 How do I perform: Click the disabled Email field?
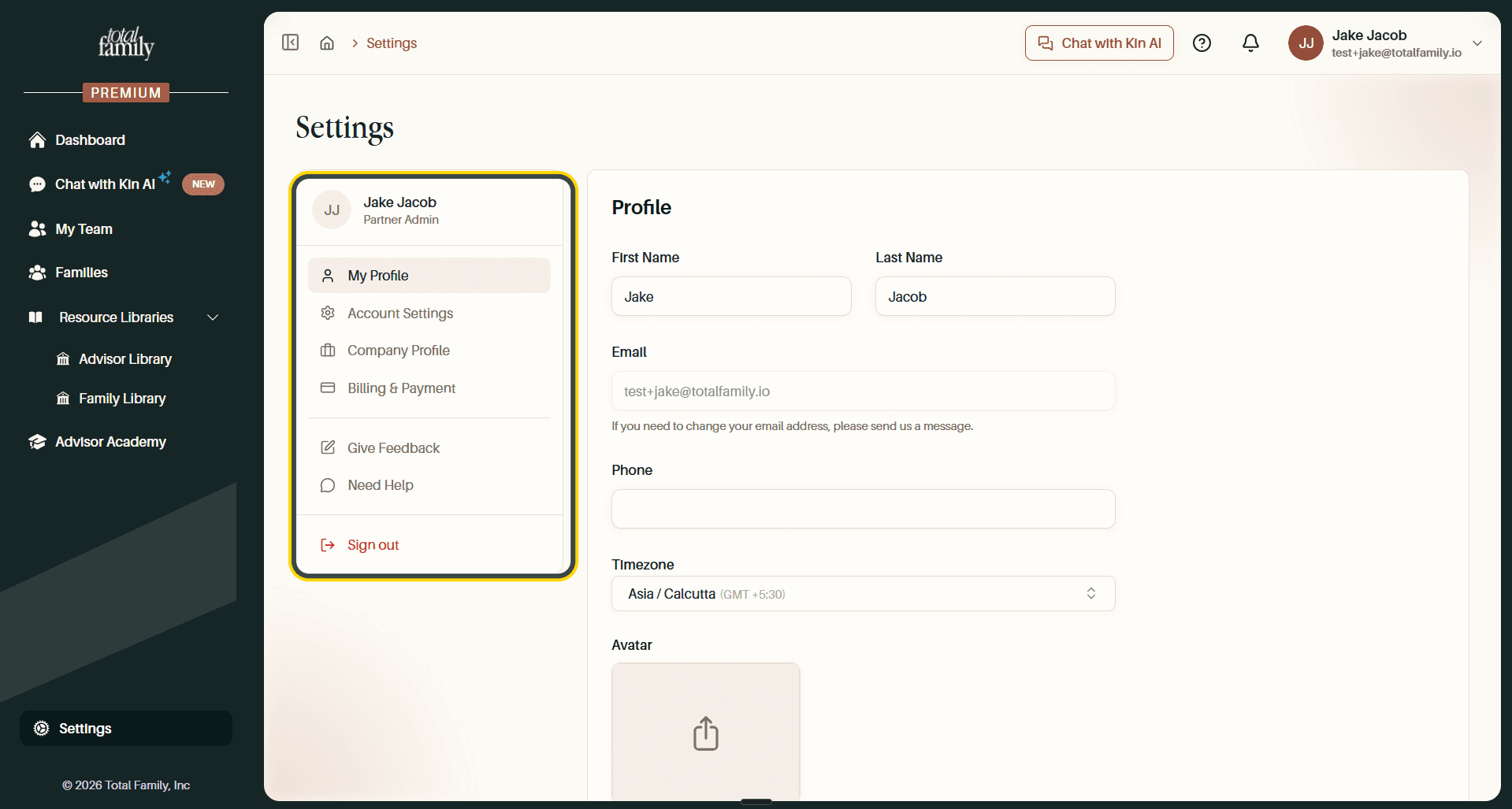[863, 392]
